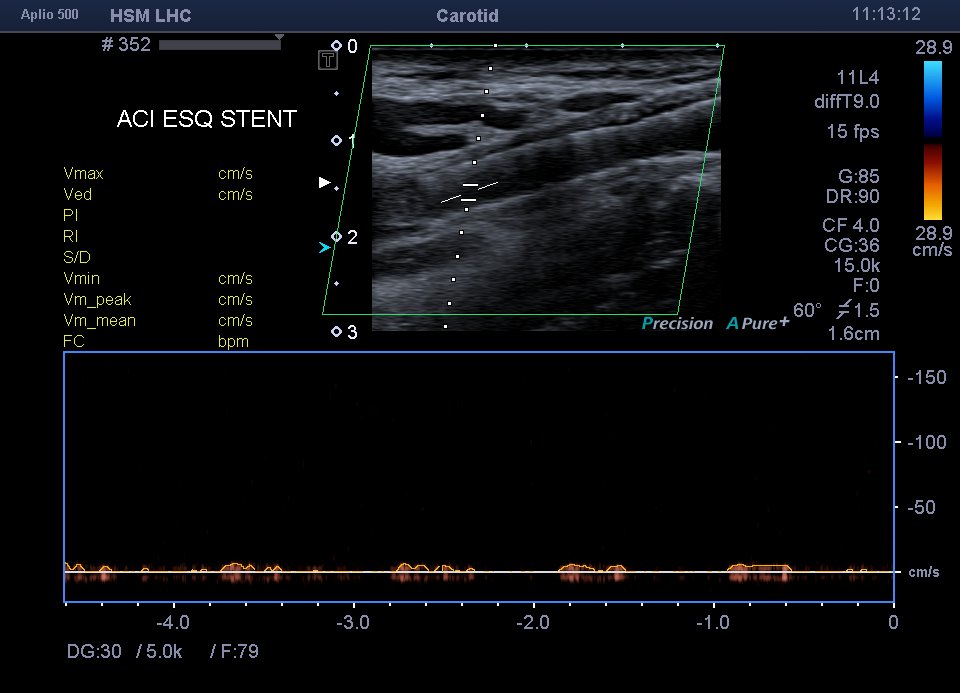
Task: Click the Vm_peak measurement label
Action: point(97,299)
